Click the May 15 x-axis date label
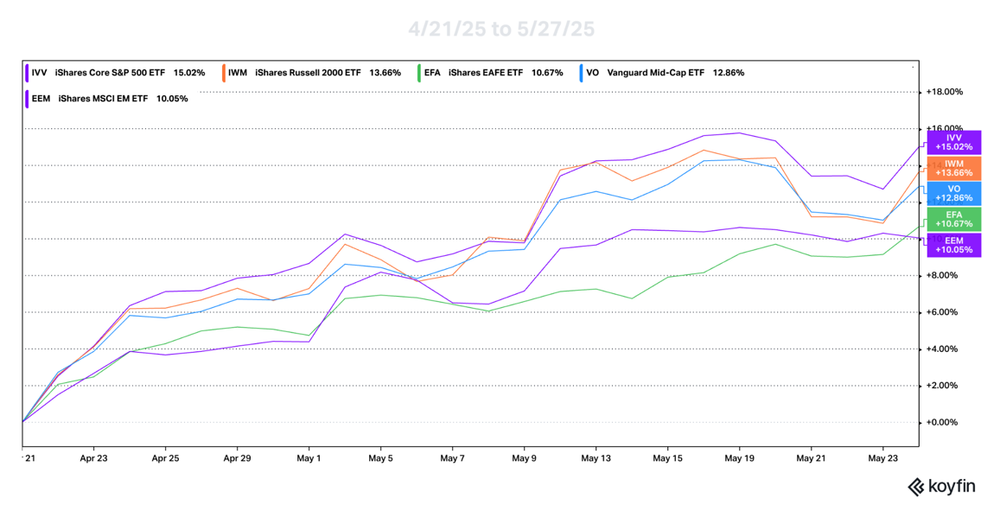Image resolution: width=1000 pixels, height=513 pixels. (668, 458)
